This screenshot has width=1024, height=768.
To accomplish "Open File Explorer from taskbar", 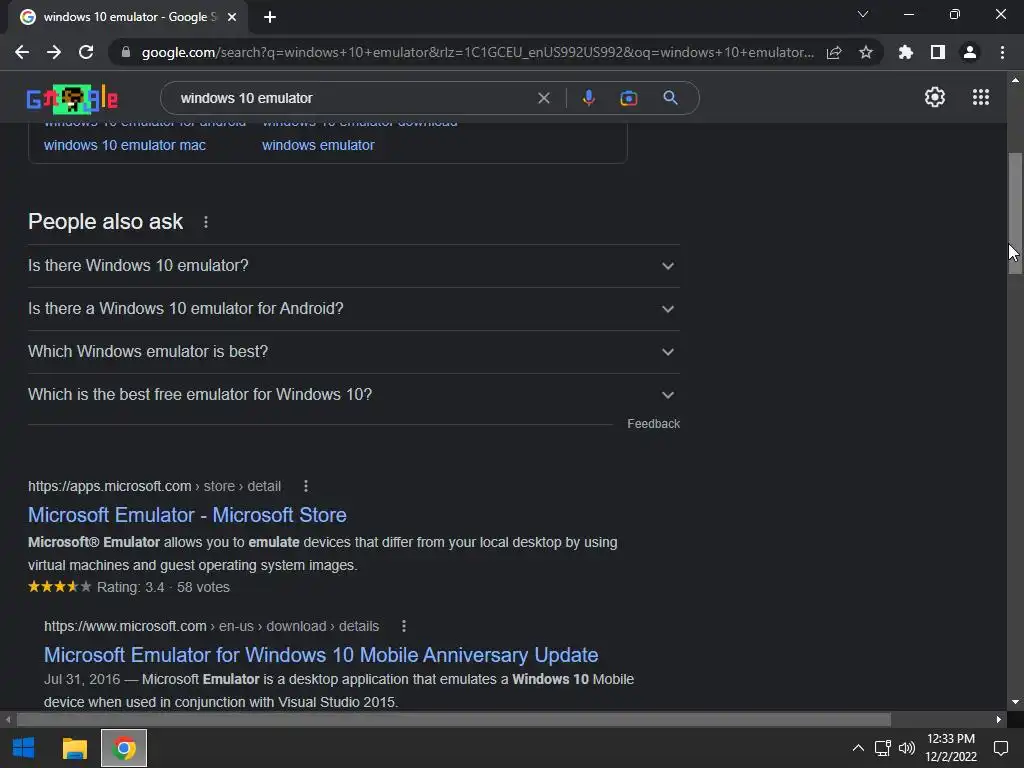I will 74,748.
